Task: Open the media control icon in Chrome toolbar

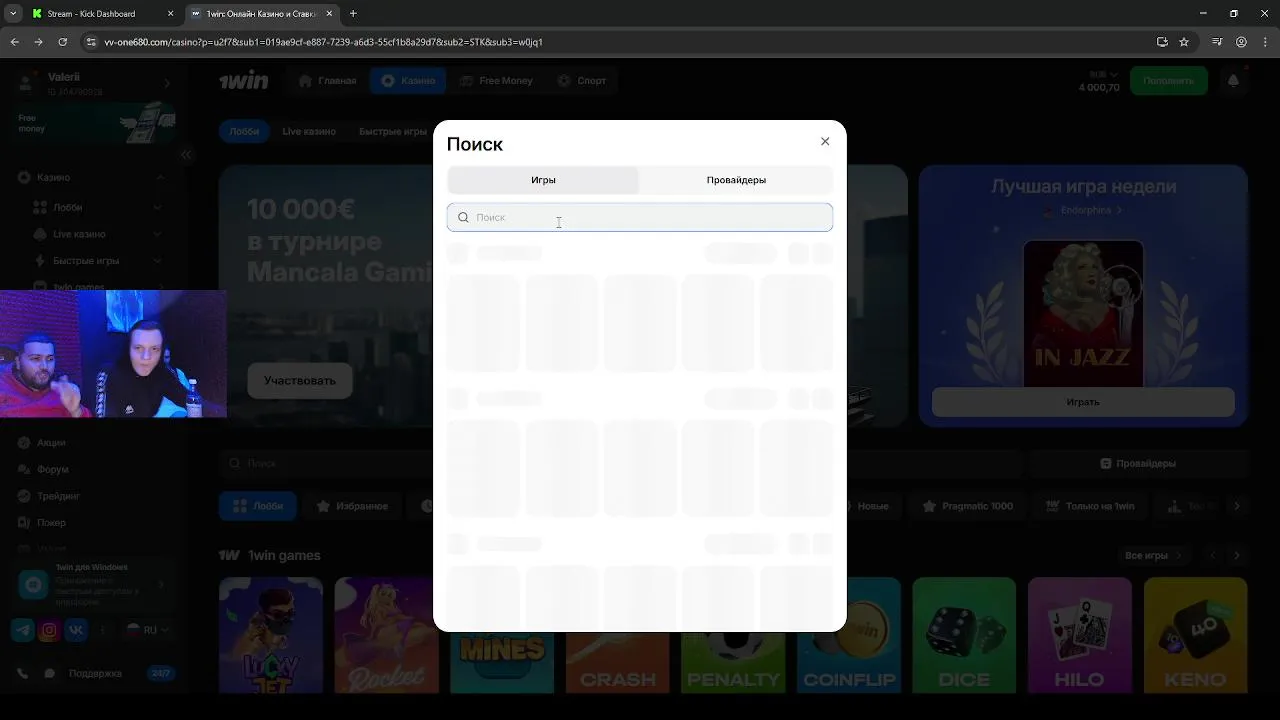Action: (1217, 42)
